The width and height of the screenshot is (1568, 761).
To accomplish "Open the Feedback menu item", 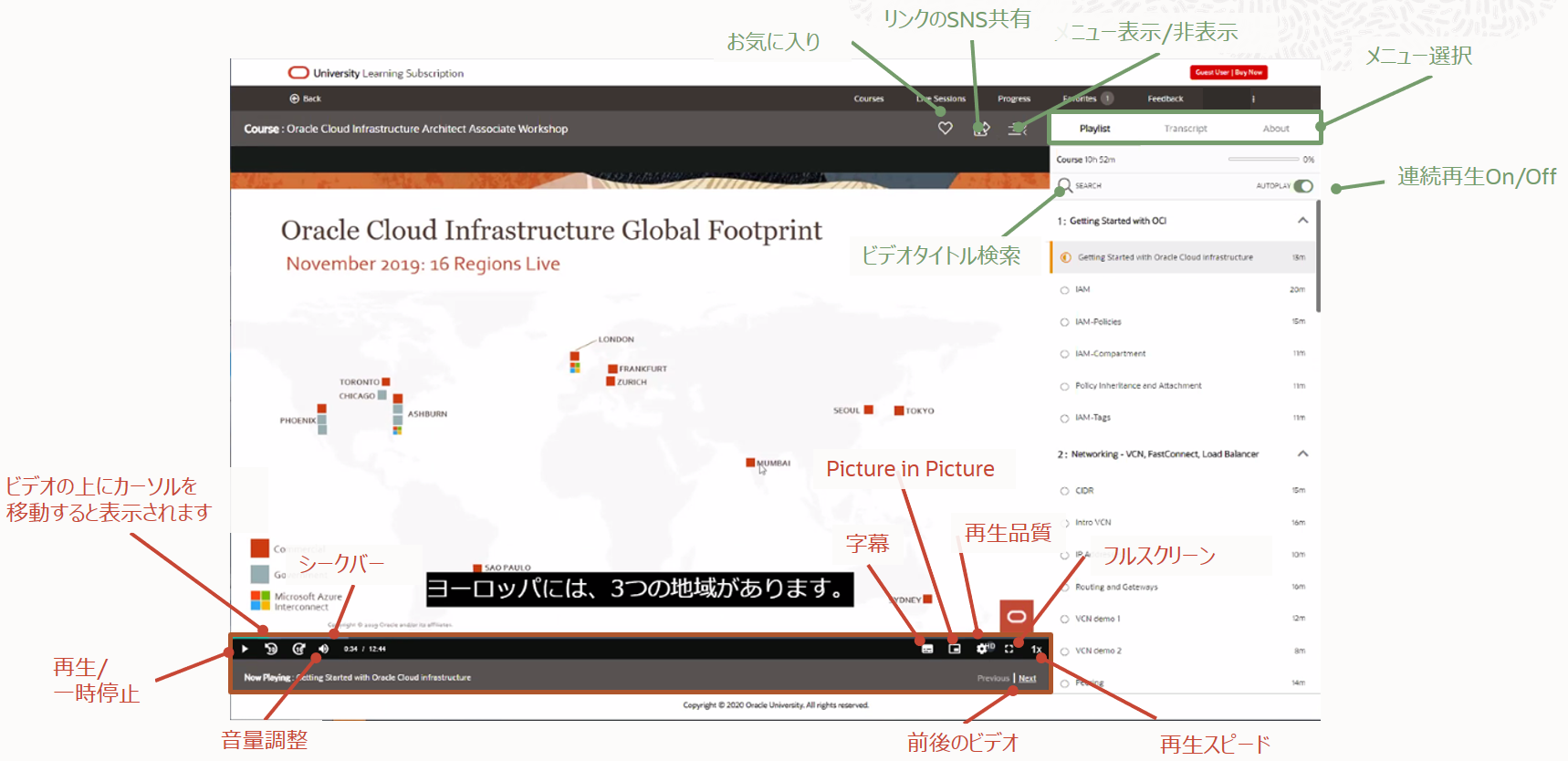I will pyautogui.click(x=1166, y=99).
